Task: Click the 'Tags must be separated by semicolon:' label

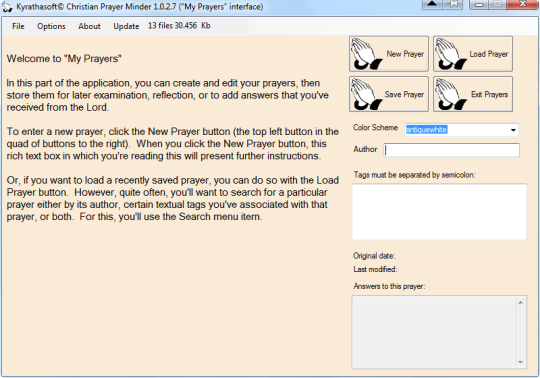Action: 414,175
